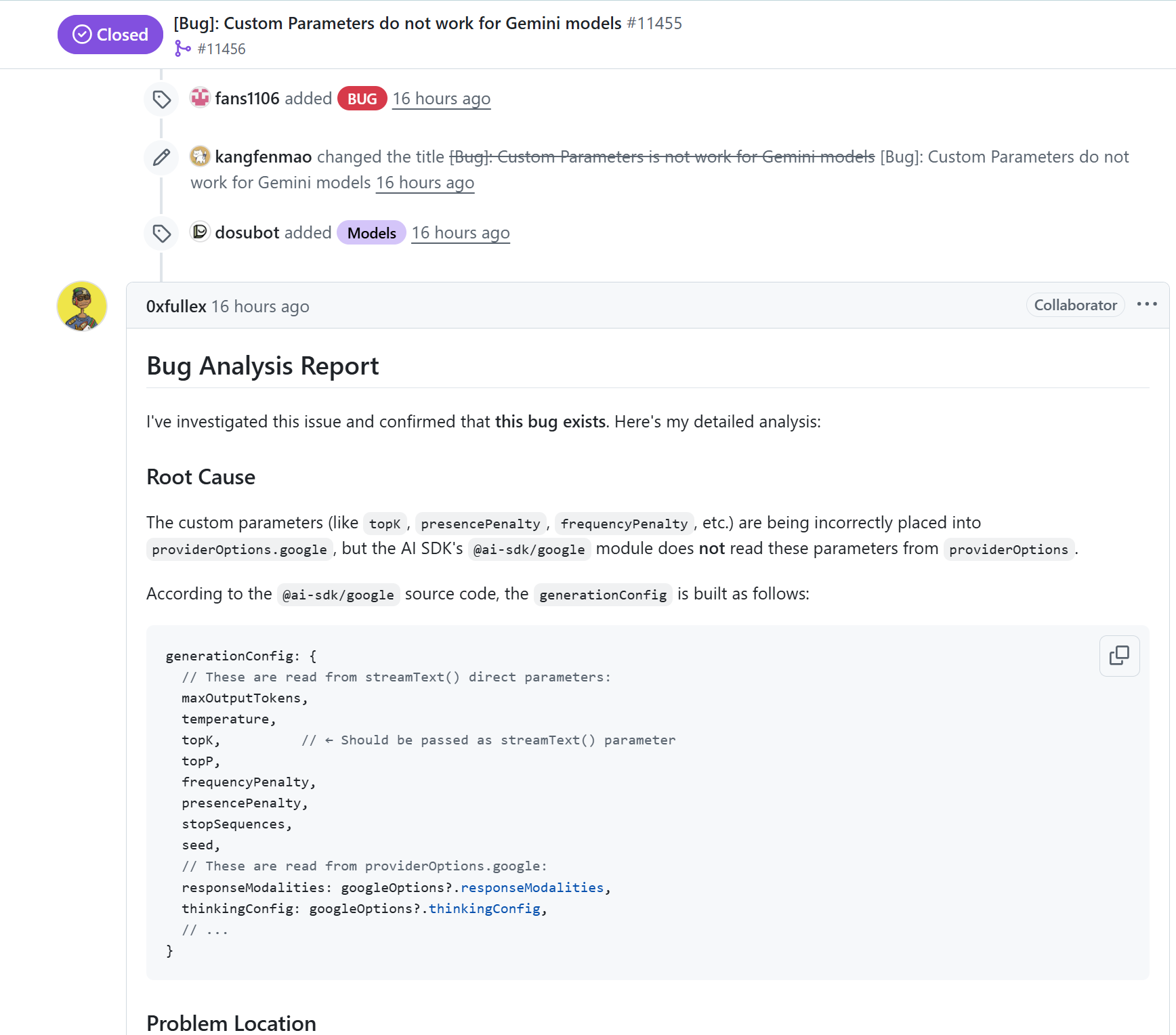Open timestamp link beside BUG label
This screenshot has height=1035, width=1176.
coord(441,99)
